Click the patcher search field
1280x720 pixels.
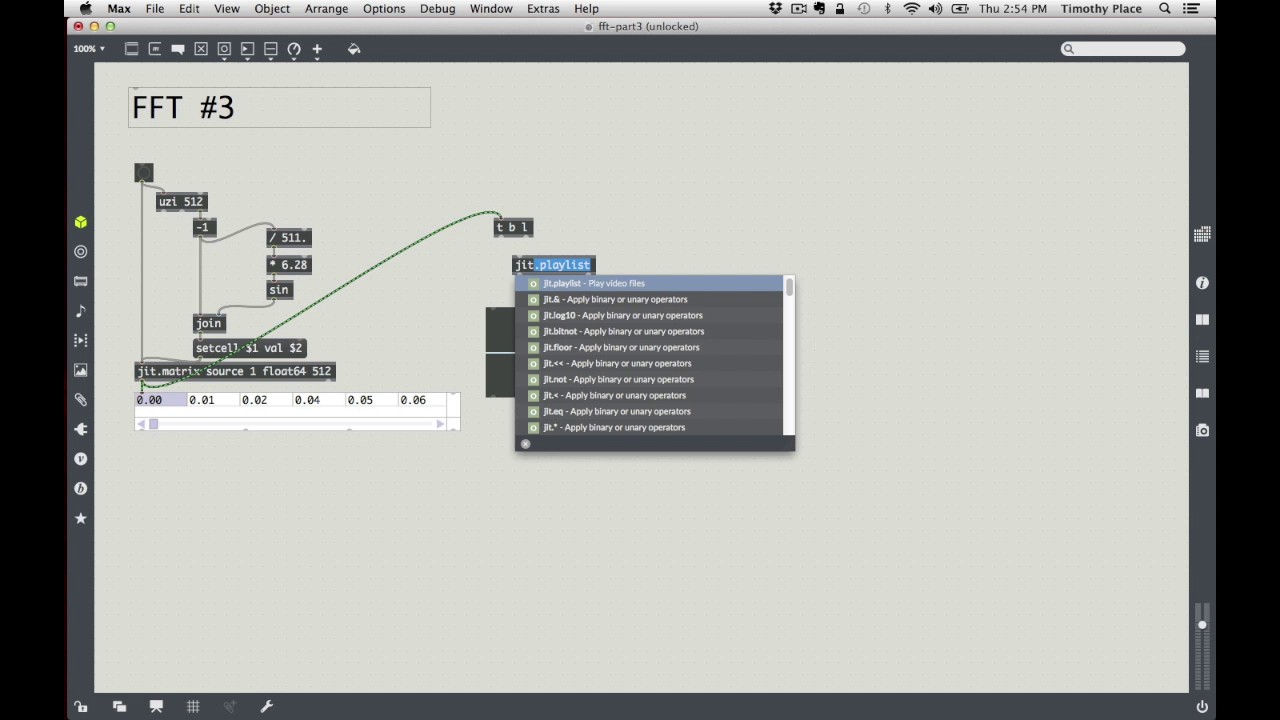(x=1123, y=49)
